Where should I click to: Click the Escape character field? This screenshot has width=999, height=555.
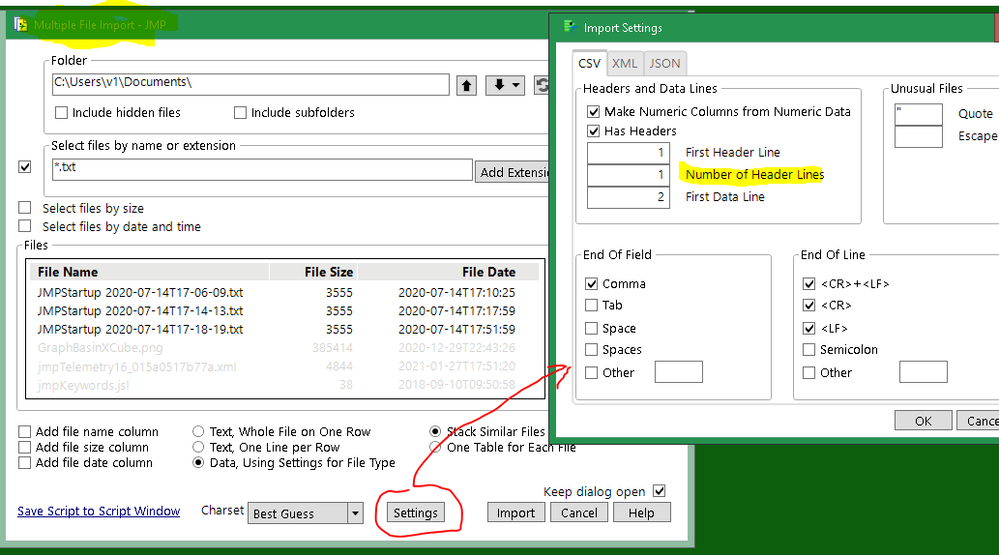point(918,137)
